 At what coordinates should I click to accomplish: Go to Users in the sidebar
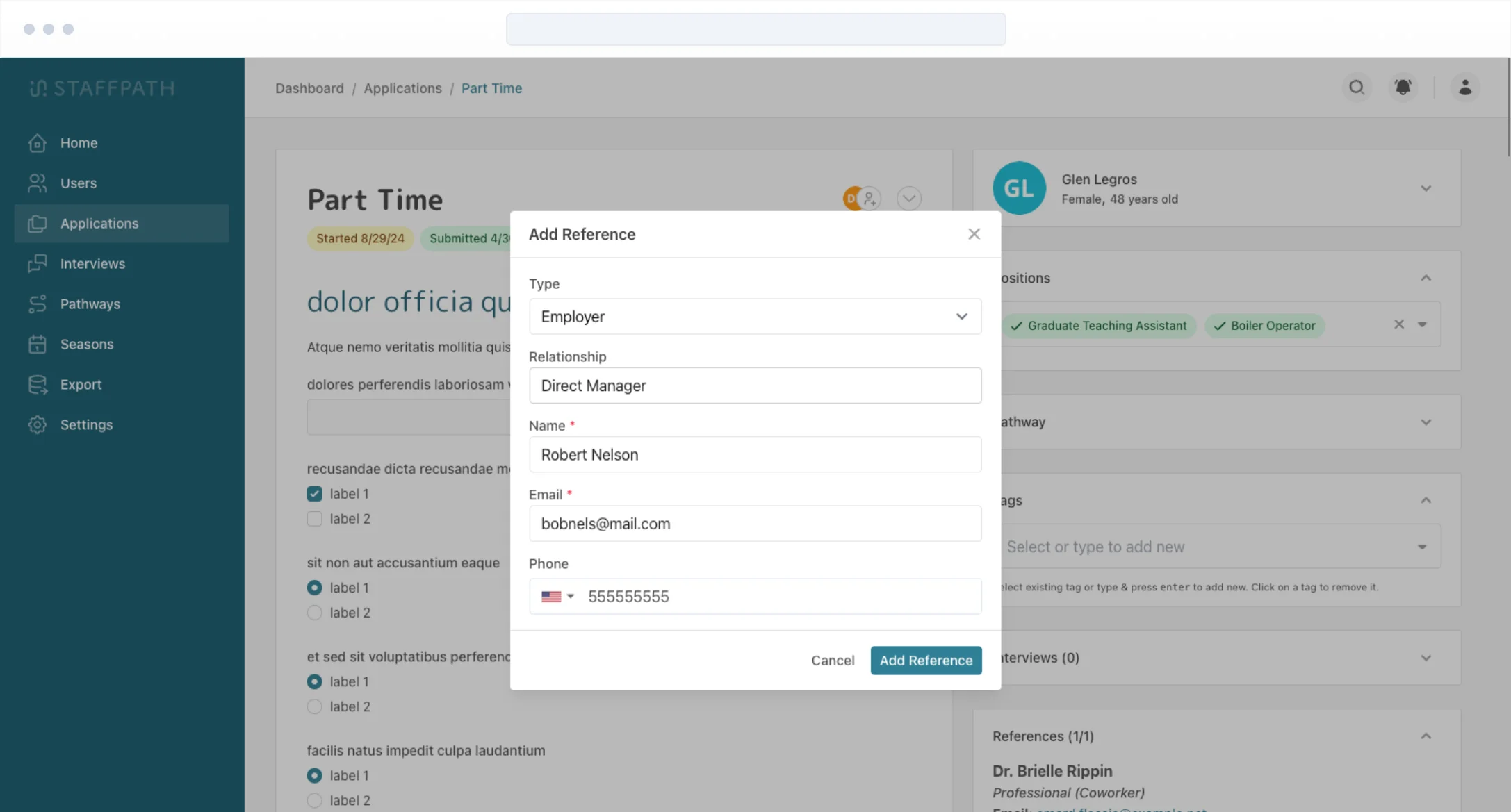(78, 183)
